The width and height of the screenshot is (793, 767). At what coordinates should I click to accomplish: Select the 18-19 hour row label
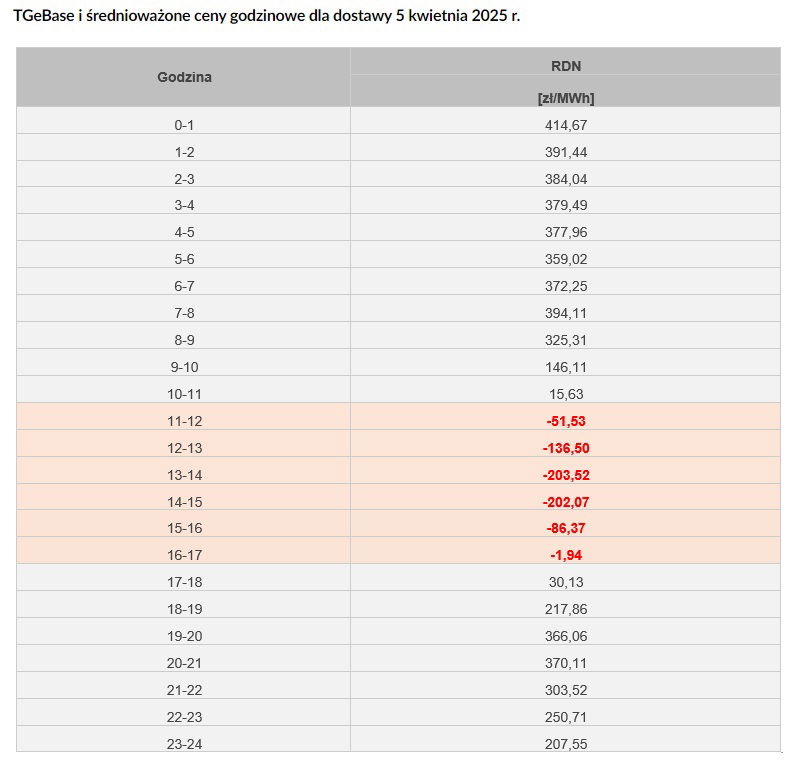(184, 609)
